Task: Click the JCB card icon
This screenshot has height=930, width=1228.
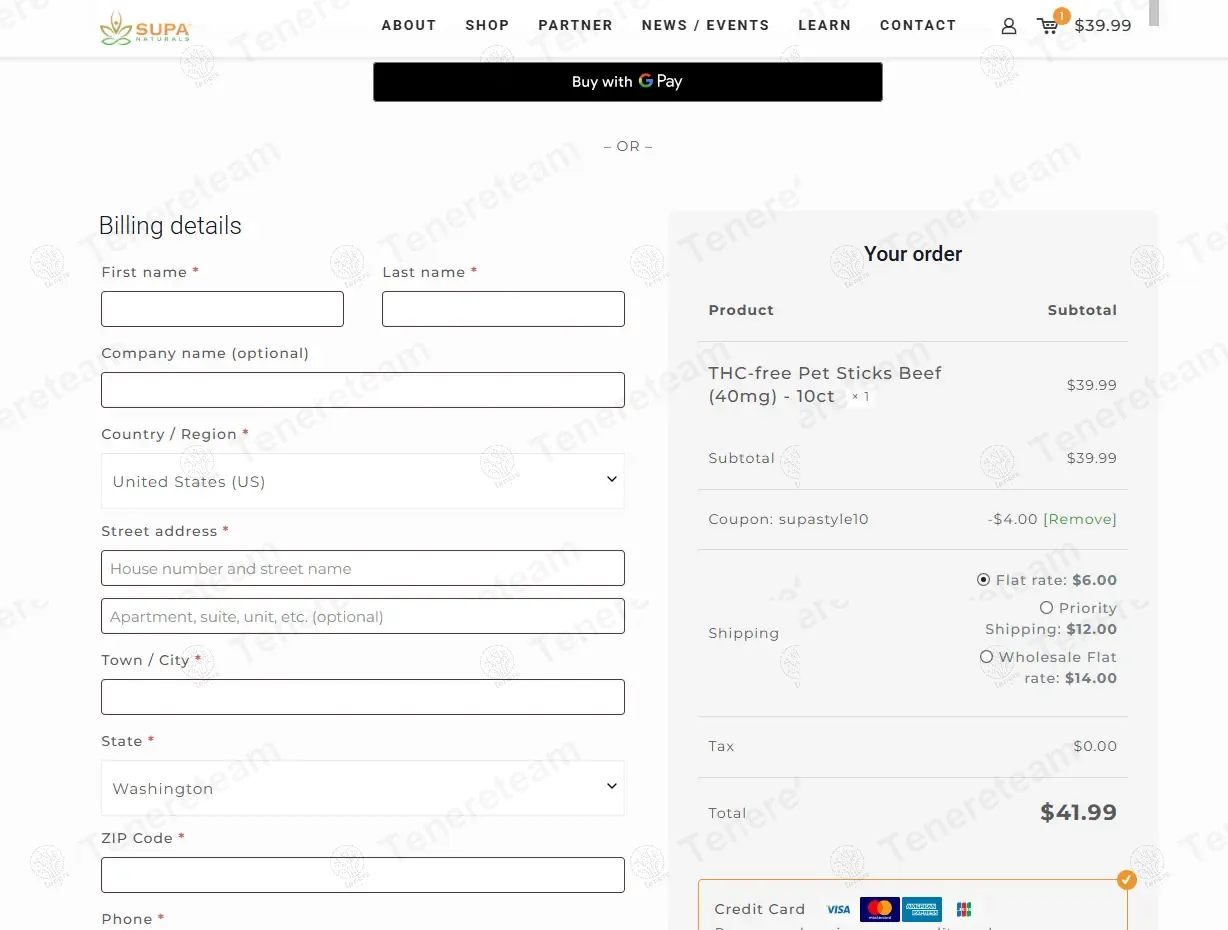Action: click(x=964, y=909)
